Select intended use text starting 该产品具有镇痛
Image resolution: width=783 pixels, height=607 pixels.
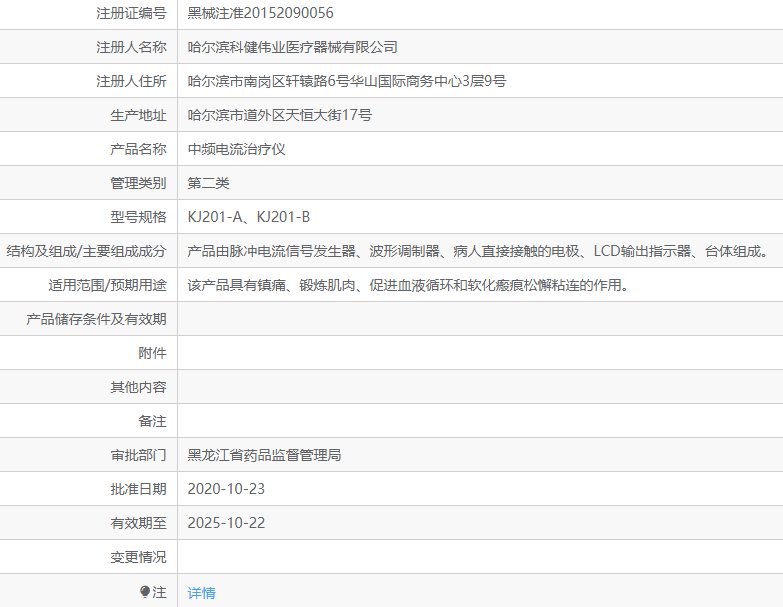point(408,285)
